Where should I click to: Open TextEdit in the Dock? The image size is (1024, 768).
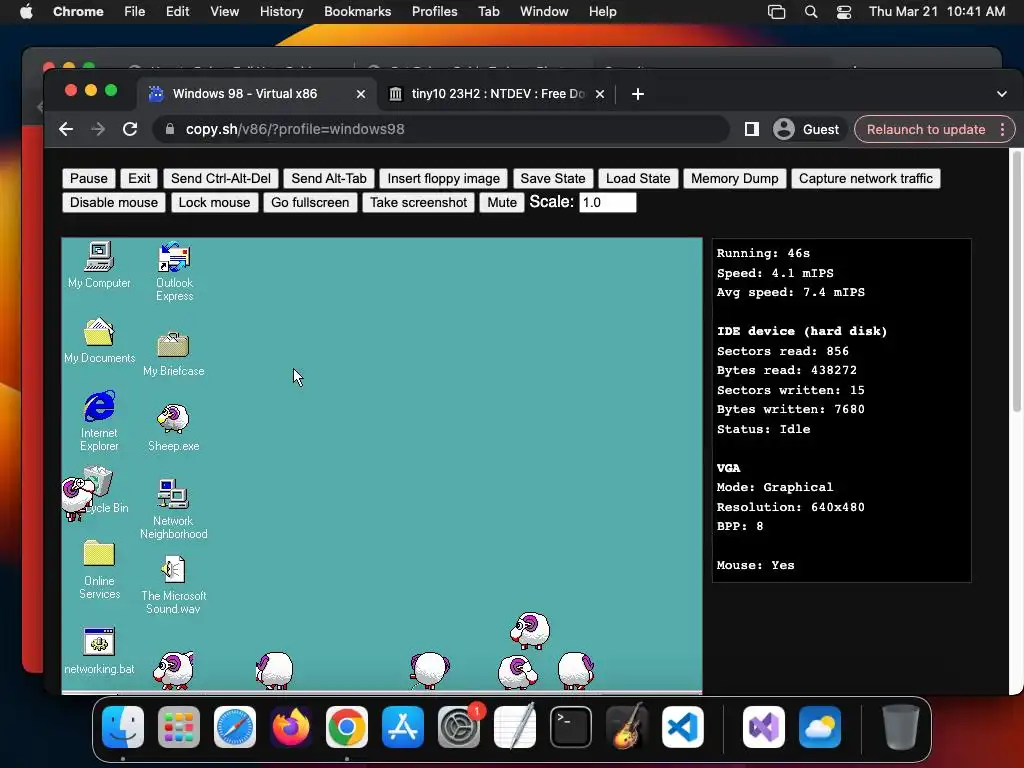click(515, 727)
